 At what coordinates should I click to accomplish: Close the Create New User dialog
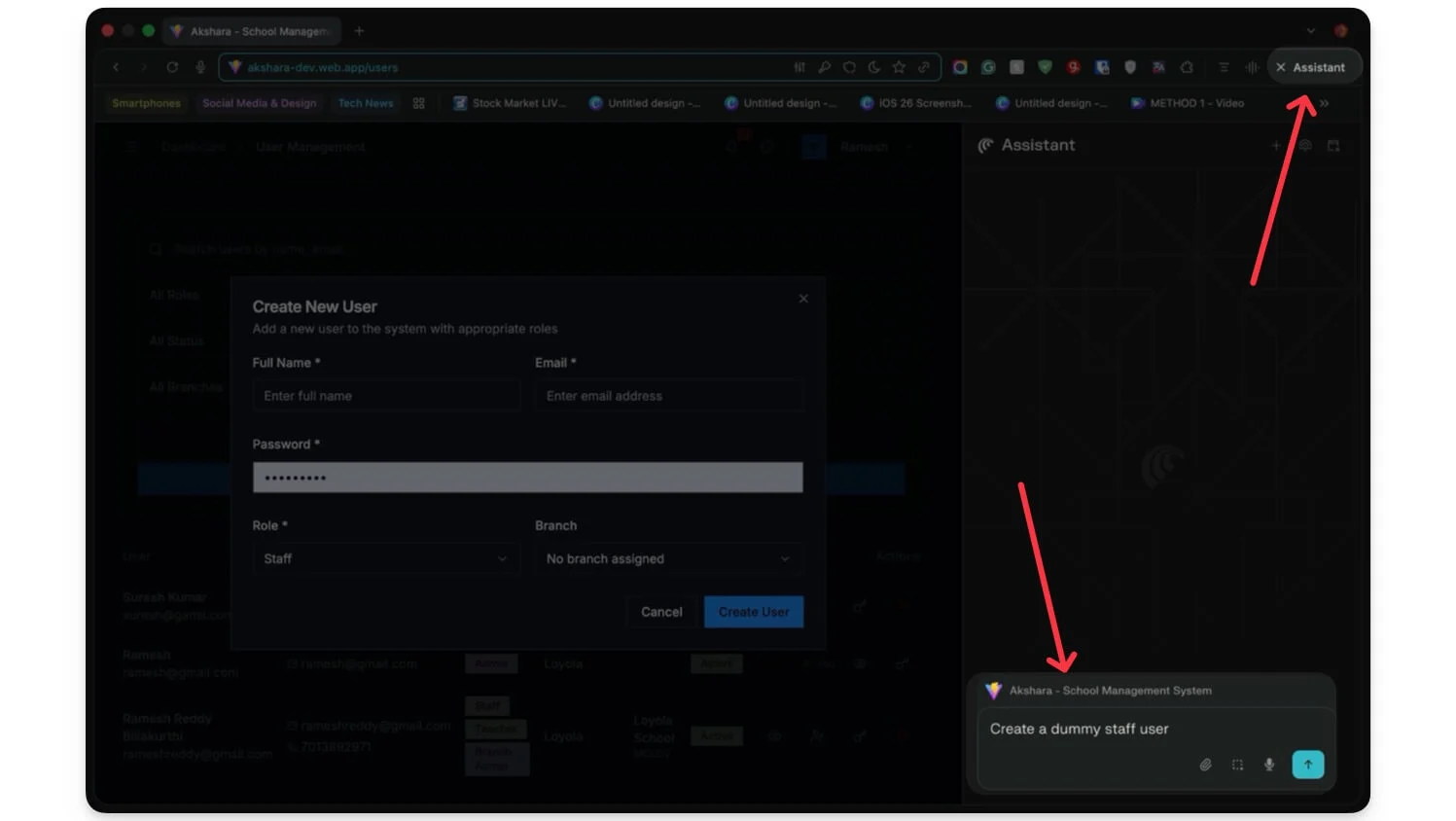click(803, 299)
